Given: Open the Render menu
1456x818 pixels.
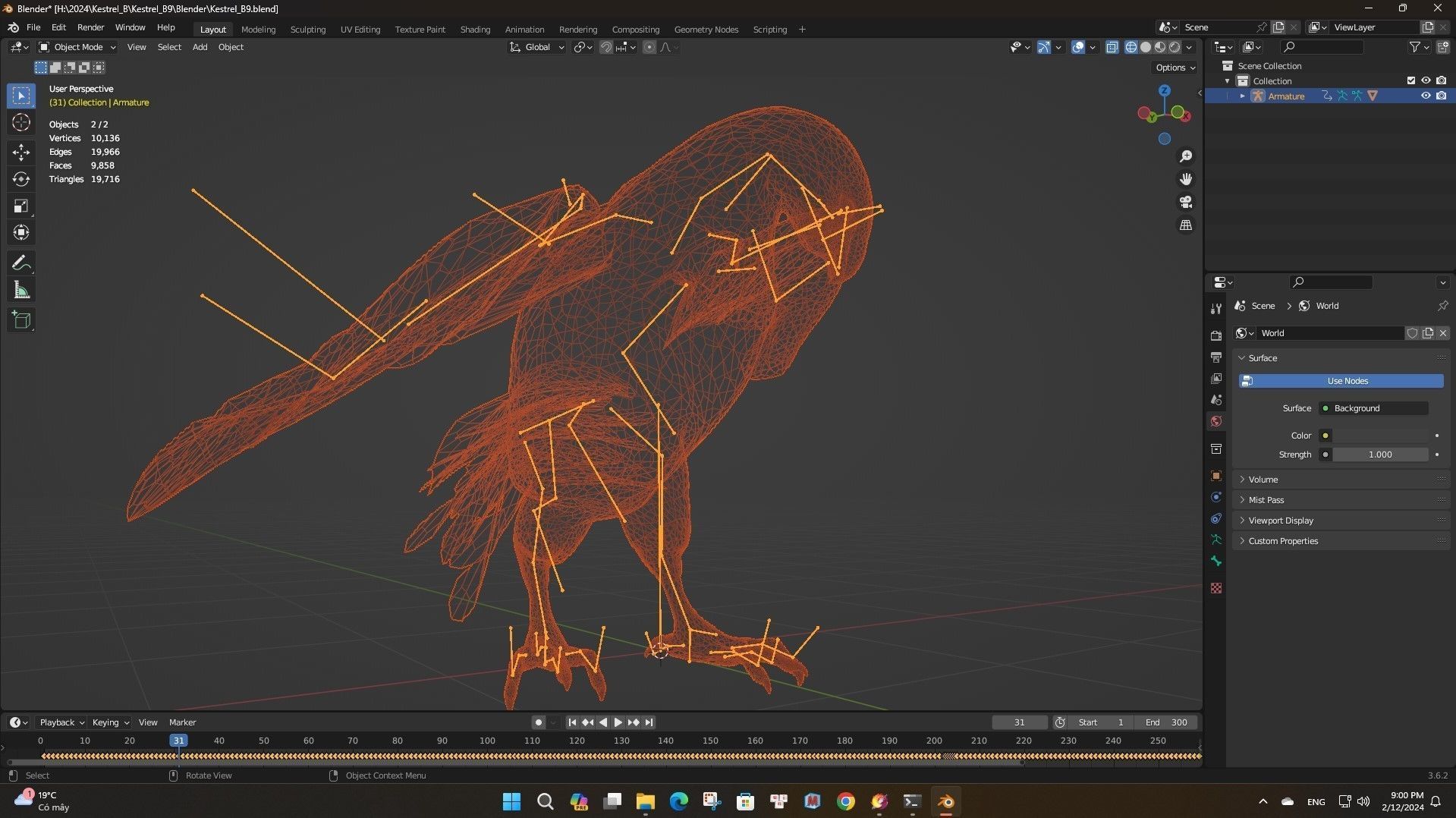Looking at the screenshot, I should (90, 27).
